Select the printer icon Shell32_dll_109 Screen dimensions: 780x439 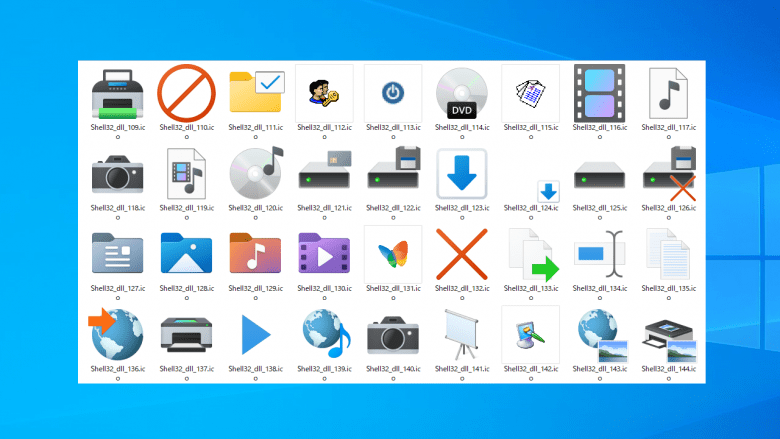tap(117, 94)
